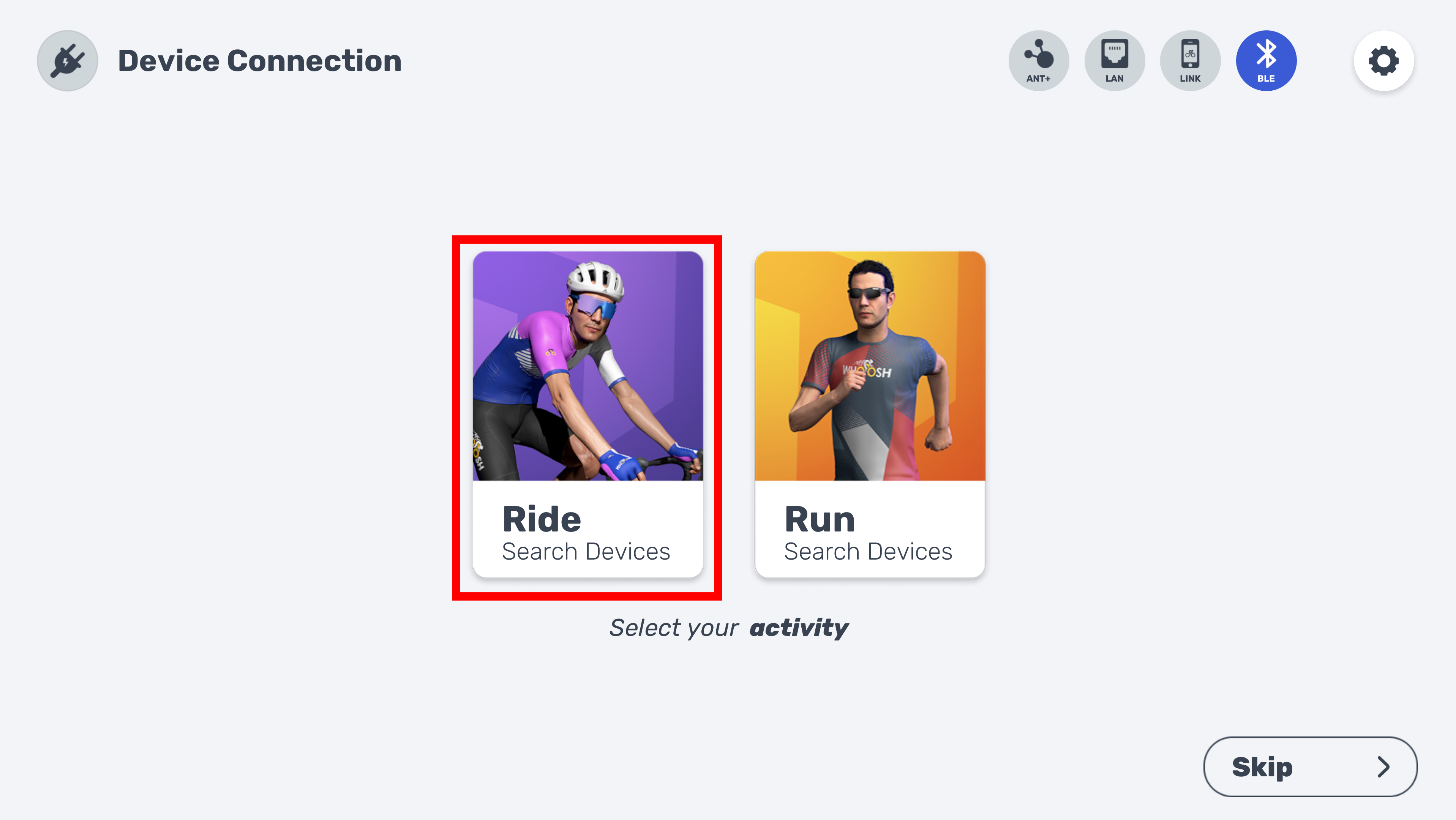
Task: Toggle the ANT+ connection icon
Action: click(1038, 60)
